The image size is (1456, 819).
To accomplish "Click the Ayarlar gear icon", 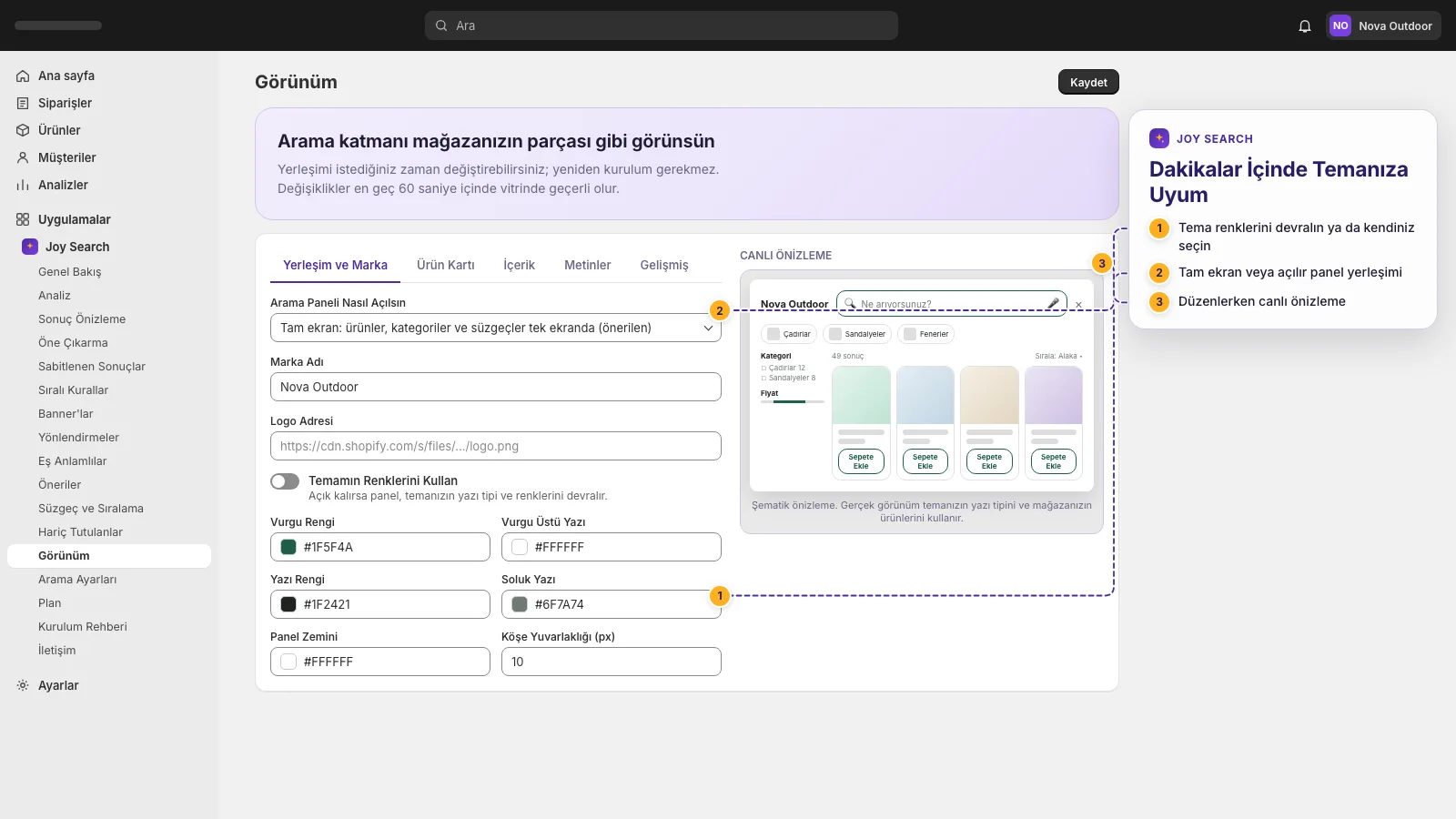I will point(23,685).
